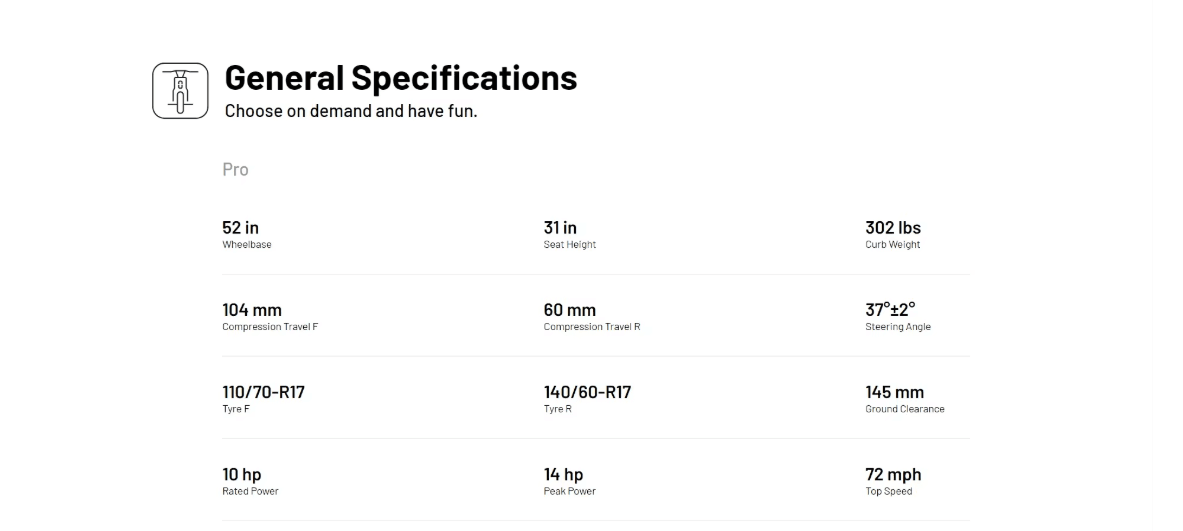Image resolution: width=1183 pixels, height=531 pixels.
Task: Click the General Specifications heading
Action: 400,78
